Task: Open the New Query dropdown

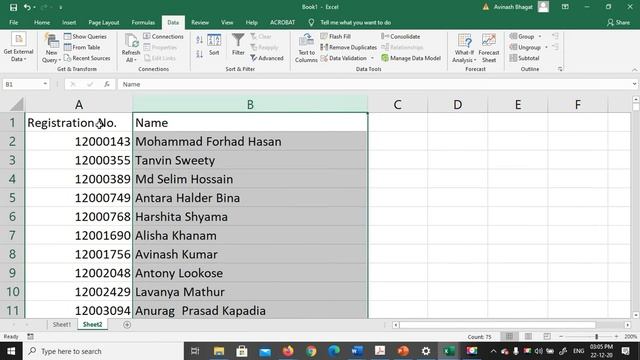Action: click(x=51, y=49)
